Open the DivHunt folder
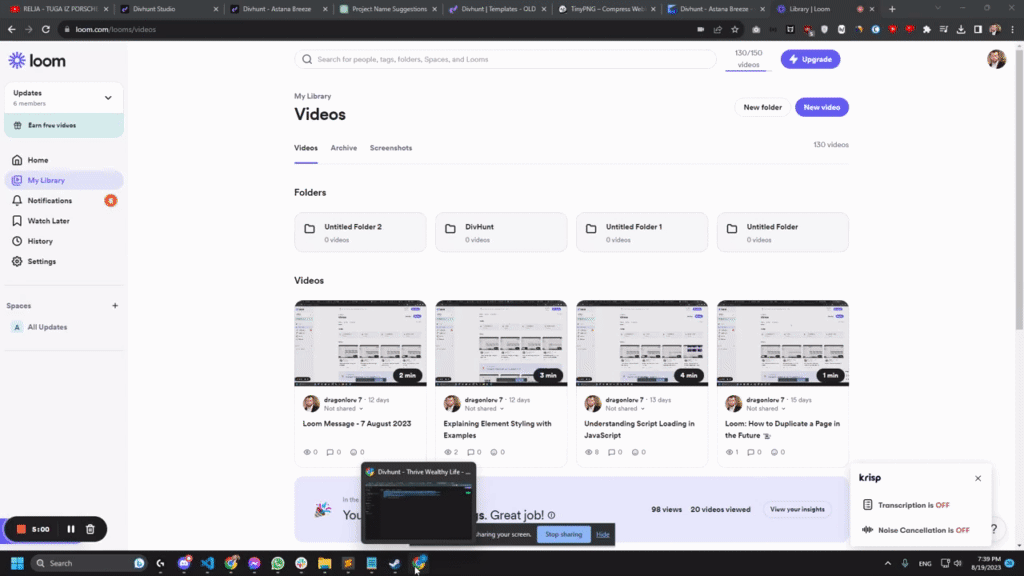This screenshot has width=1024, height=576. click(x=501, y=232)
